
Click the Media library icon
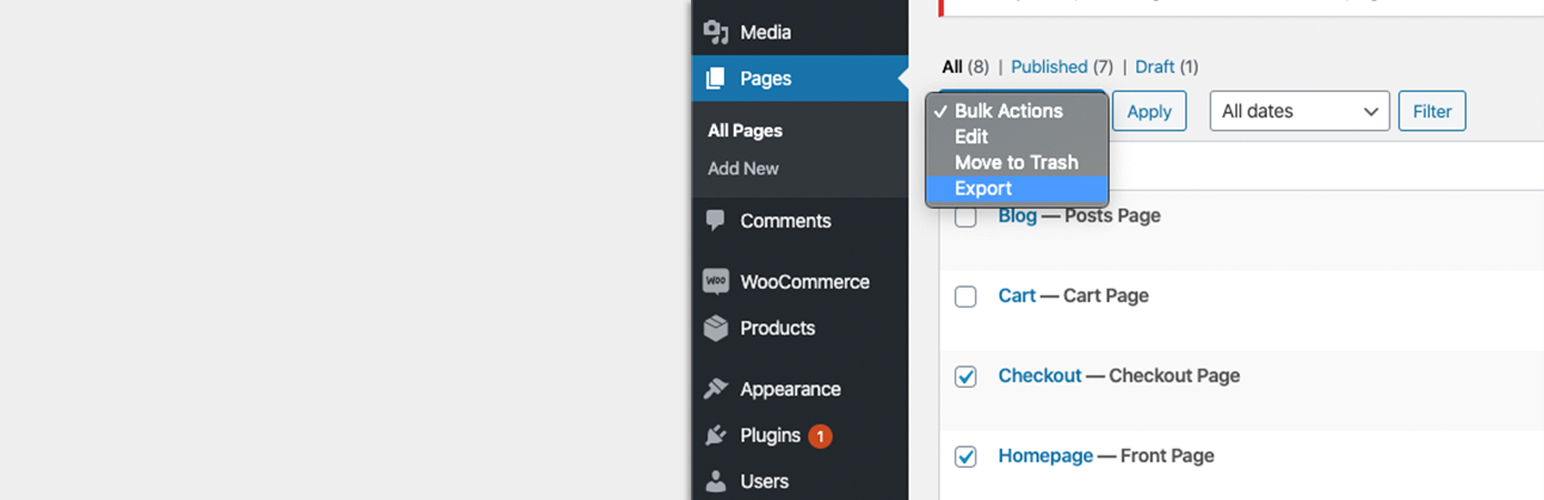click(716, 33)
